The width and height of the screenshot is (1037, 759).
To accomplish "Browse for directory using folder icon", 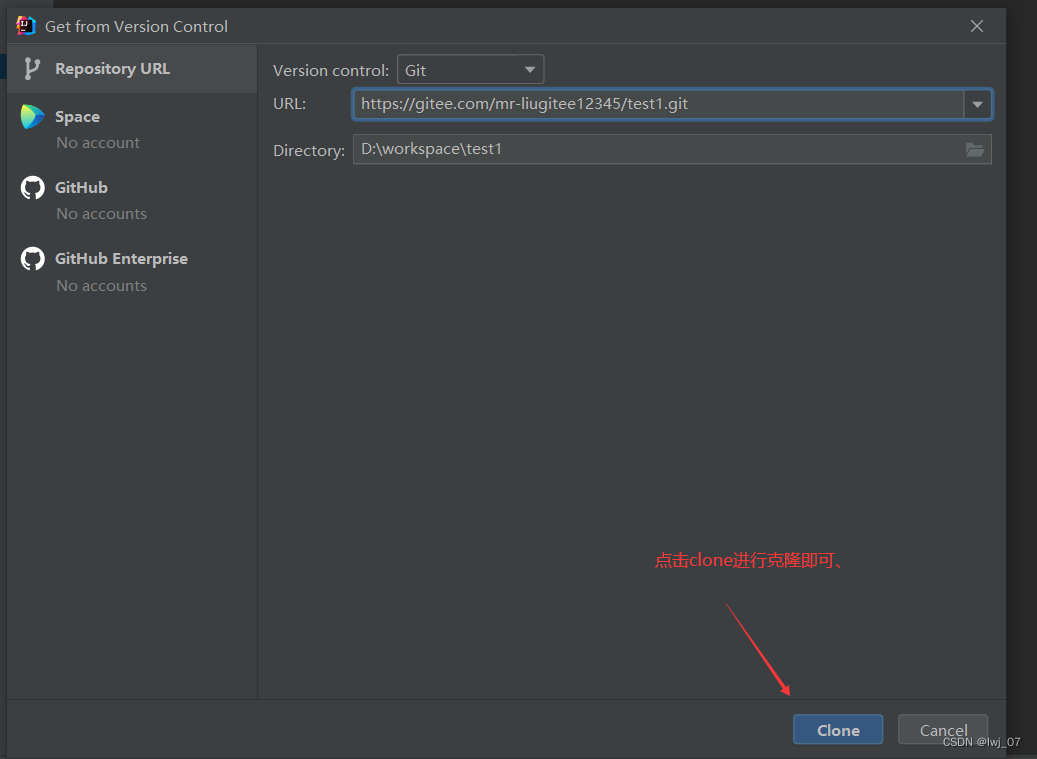I will coord(975,150).
